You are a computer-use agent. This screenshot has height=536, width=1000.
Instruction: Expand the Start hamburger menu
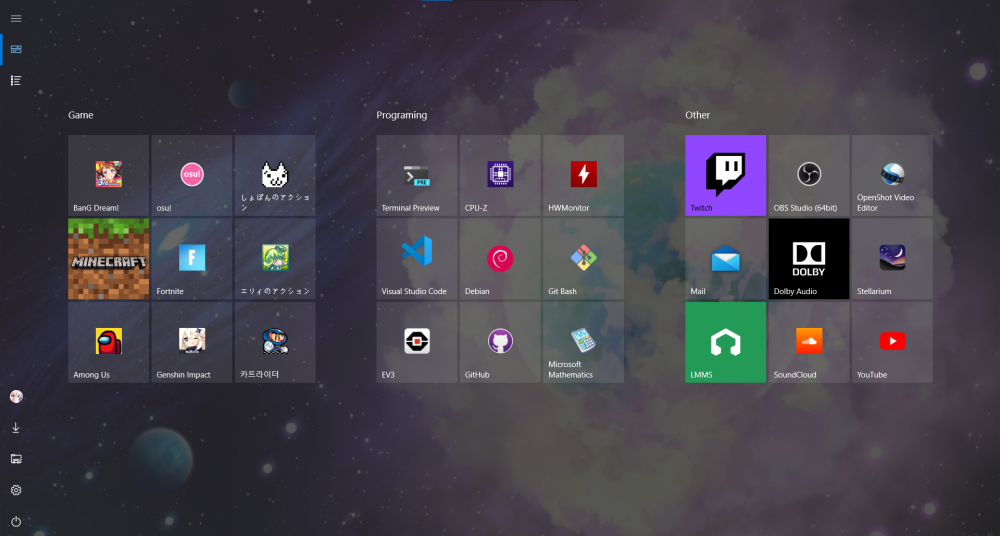(x=16, y=19)
